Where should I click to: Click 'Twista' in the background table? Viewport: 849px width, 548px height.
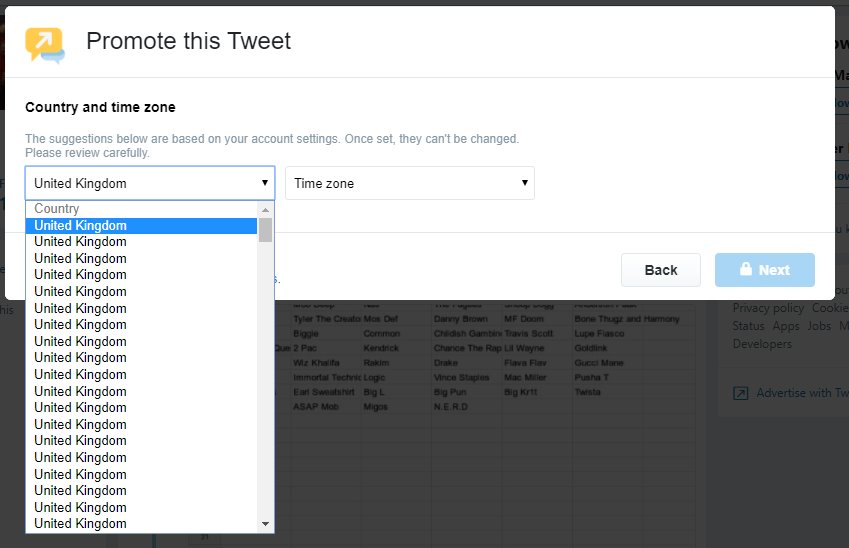coord(587,392)
